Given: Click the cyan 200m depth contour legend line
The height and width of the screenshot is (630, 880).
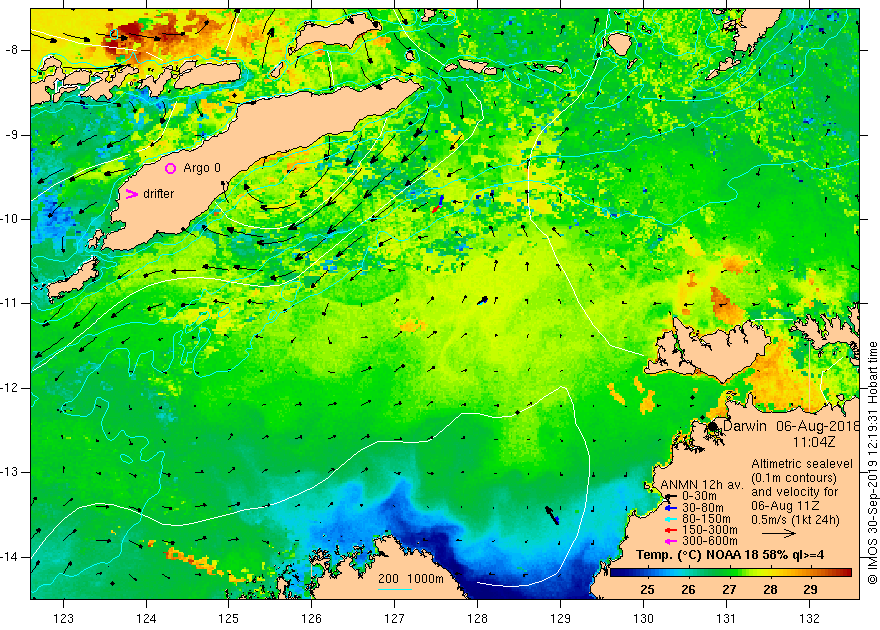Looking at the screenshot, I should pos(395,588).
